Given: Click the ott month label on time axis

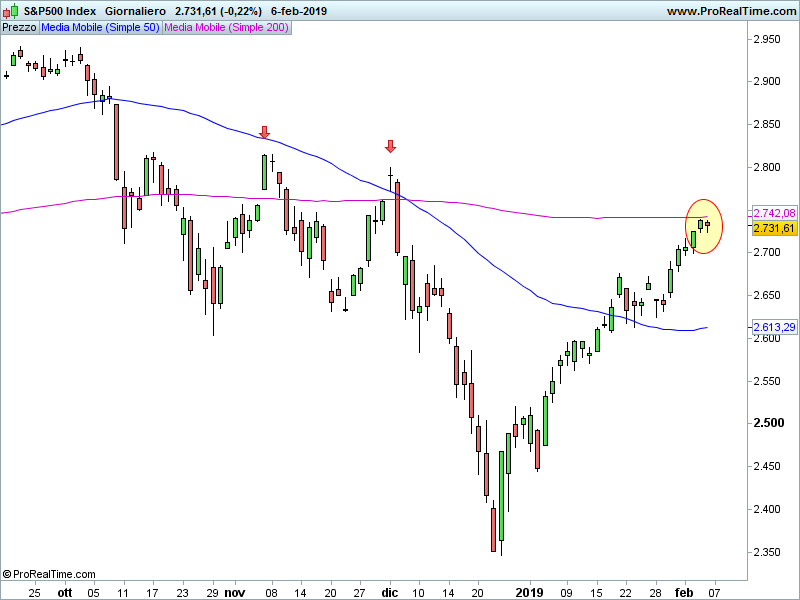Looking at the screenshot, I should tap(65, 593).
